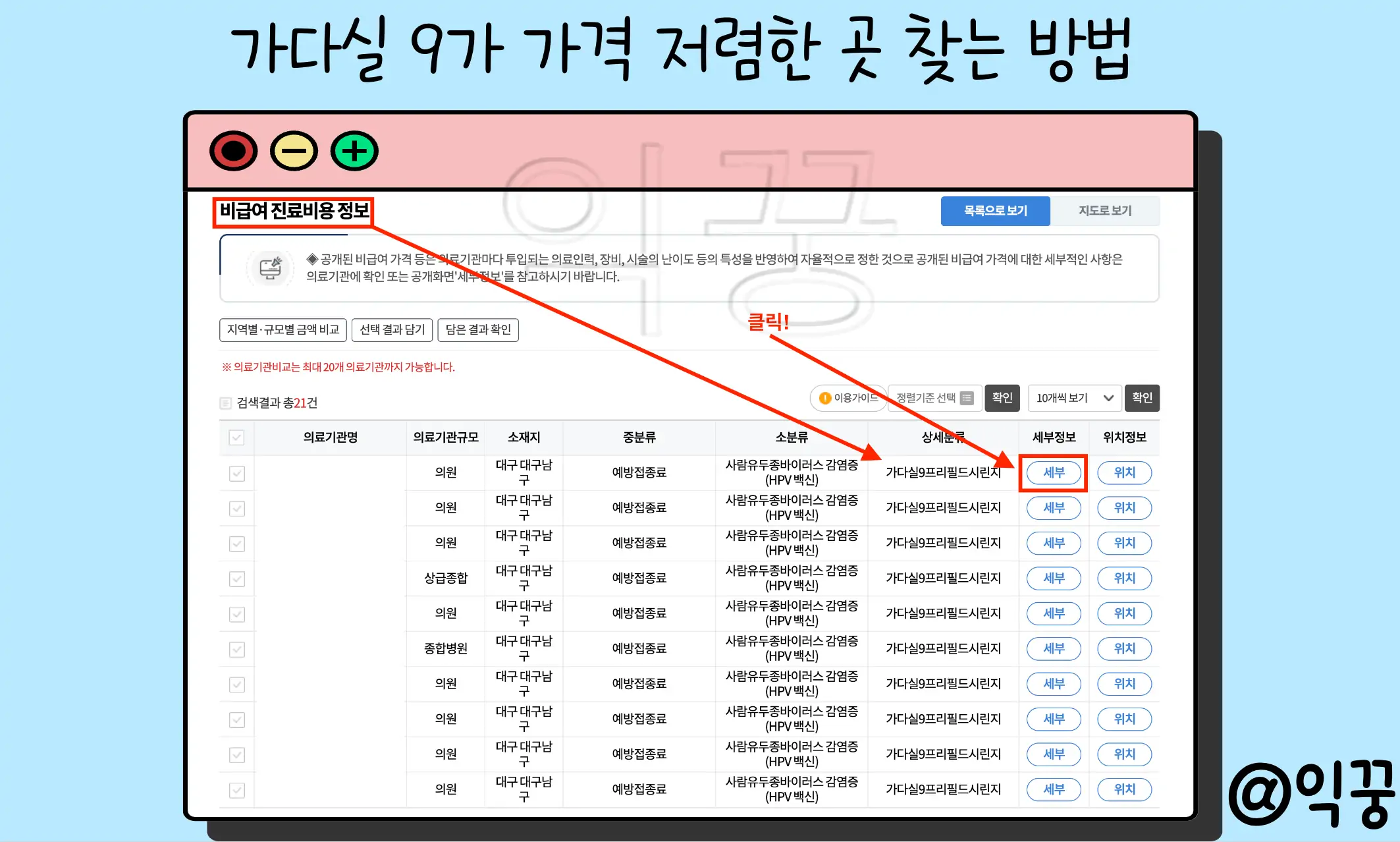The height and width of the screenshot is (842, 1400).
Task: Click the 위치 button on the first row
Action: click(1124, 472)
